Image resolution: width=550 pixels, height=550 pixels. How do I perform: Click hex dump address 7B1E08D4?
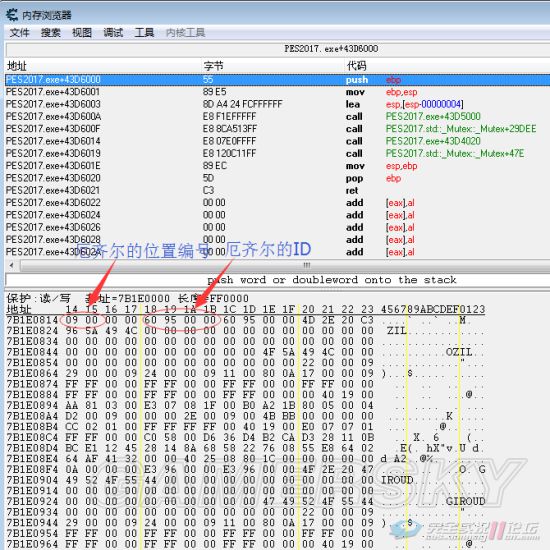tap(32, 448)
